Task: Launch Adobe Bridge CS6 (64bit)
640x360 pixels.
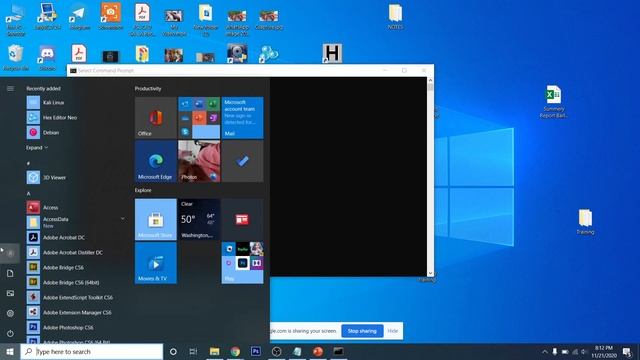Action: click(x=76, y=282)
